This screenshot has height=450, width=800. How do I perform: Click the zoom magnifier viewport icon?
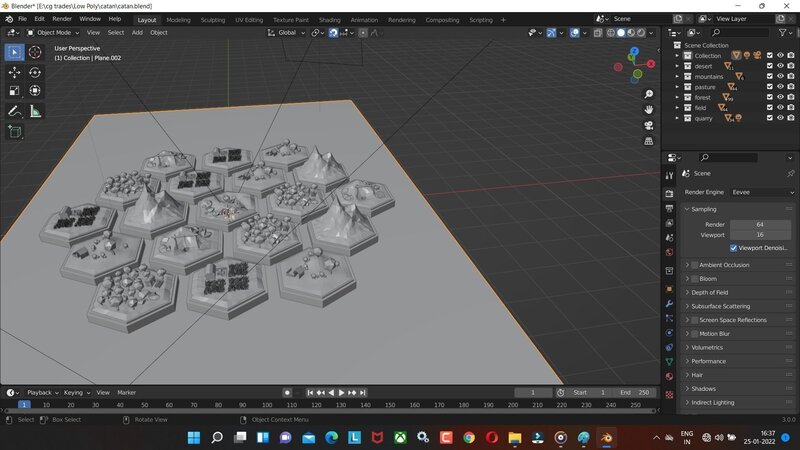649,92
